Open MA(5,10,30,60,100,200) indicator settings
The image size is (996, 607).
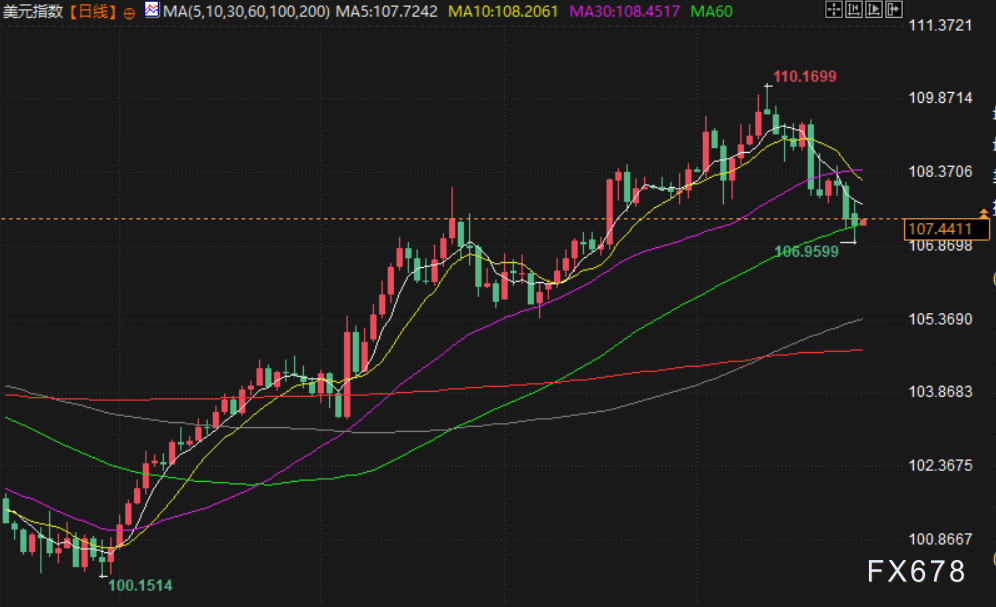point(245,12)
